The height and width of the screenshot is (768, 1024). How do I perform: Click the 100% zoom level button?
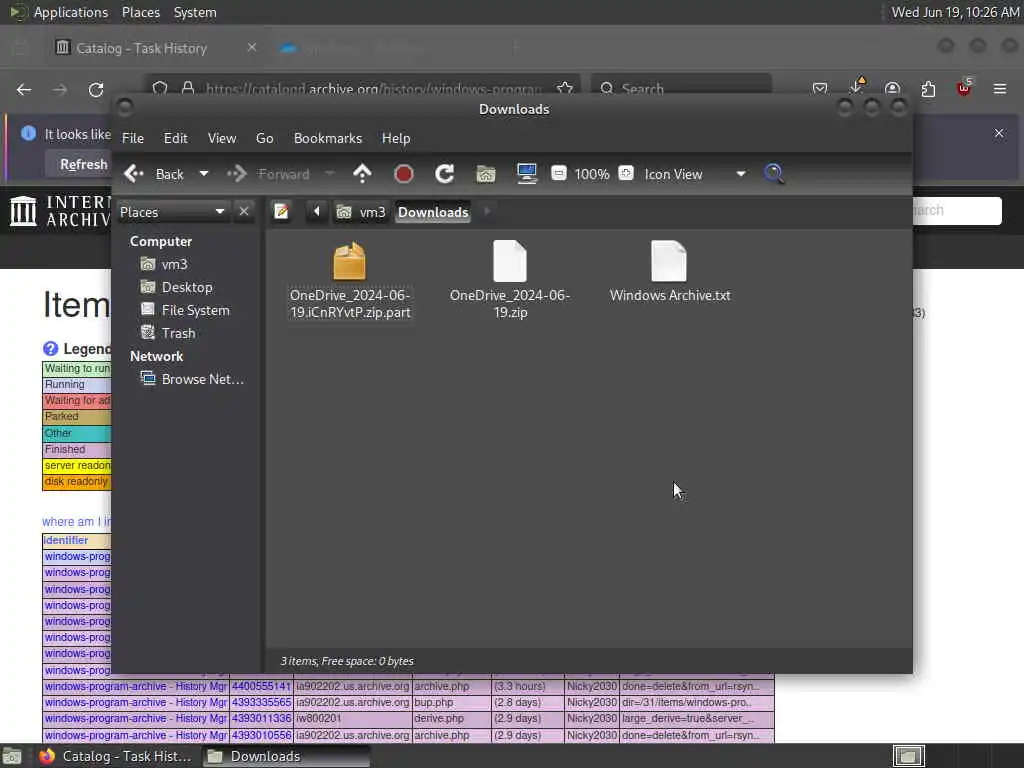pyautogui.click(x=592, y=174)
